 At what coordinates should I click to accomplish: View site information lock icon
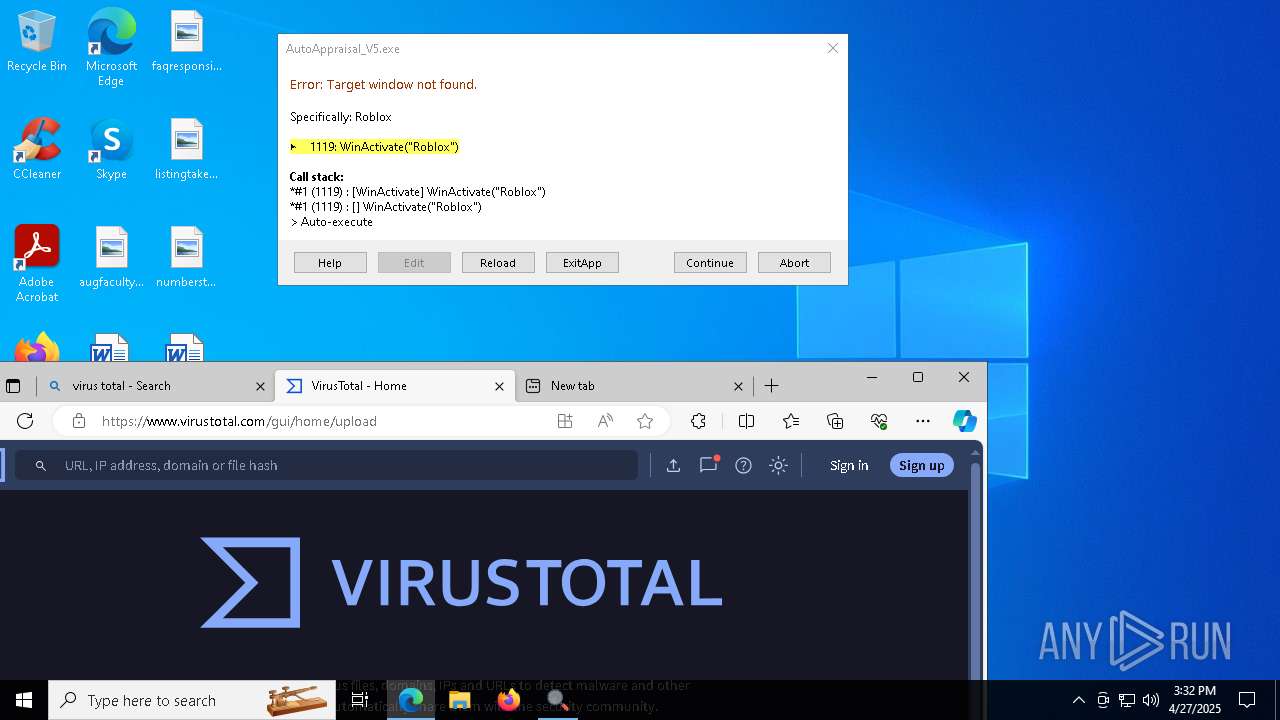click(x=79, y=421)
